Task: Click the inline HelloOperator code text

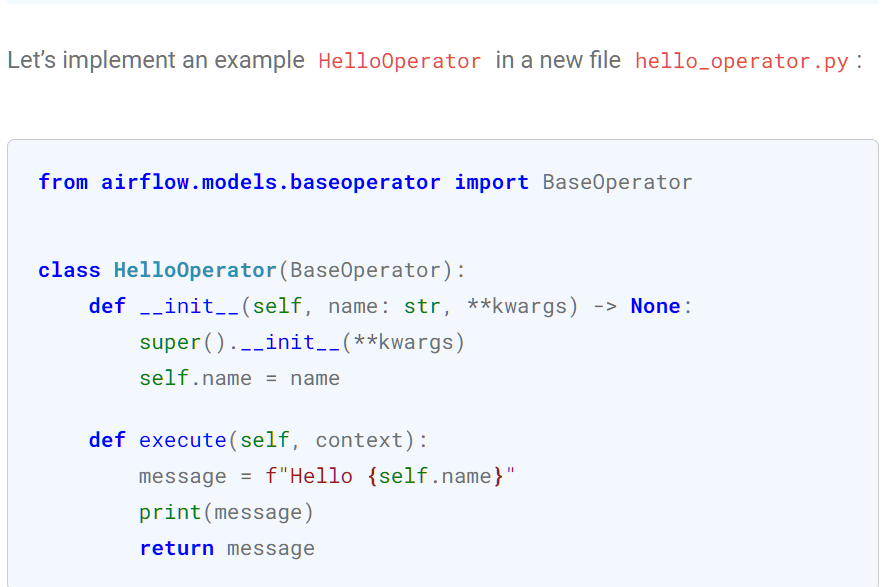Action: pos(399,61)
